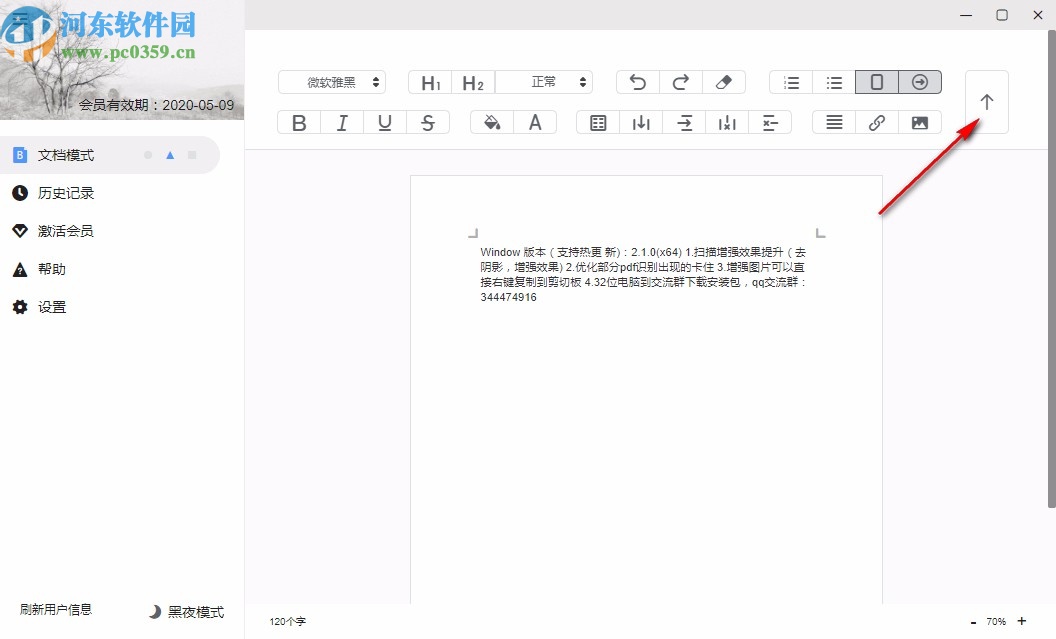
Task: Toggle the bullet list formatting
Action: 834,81
